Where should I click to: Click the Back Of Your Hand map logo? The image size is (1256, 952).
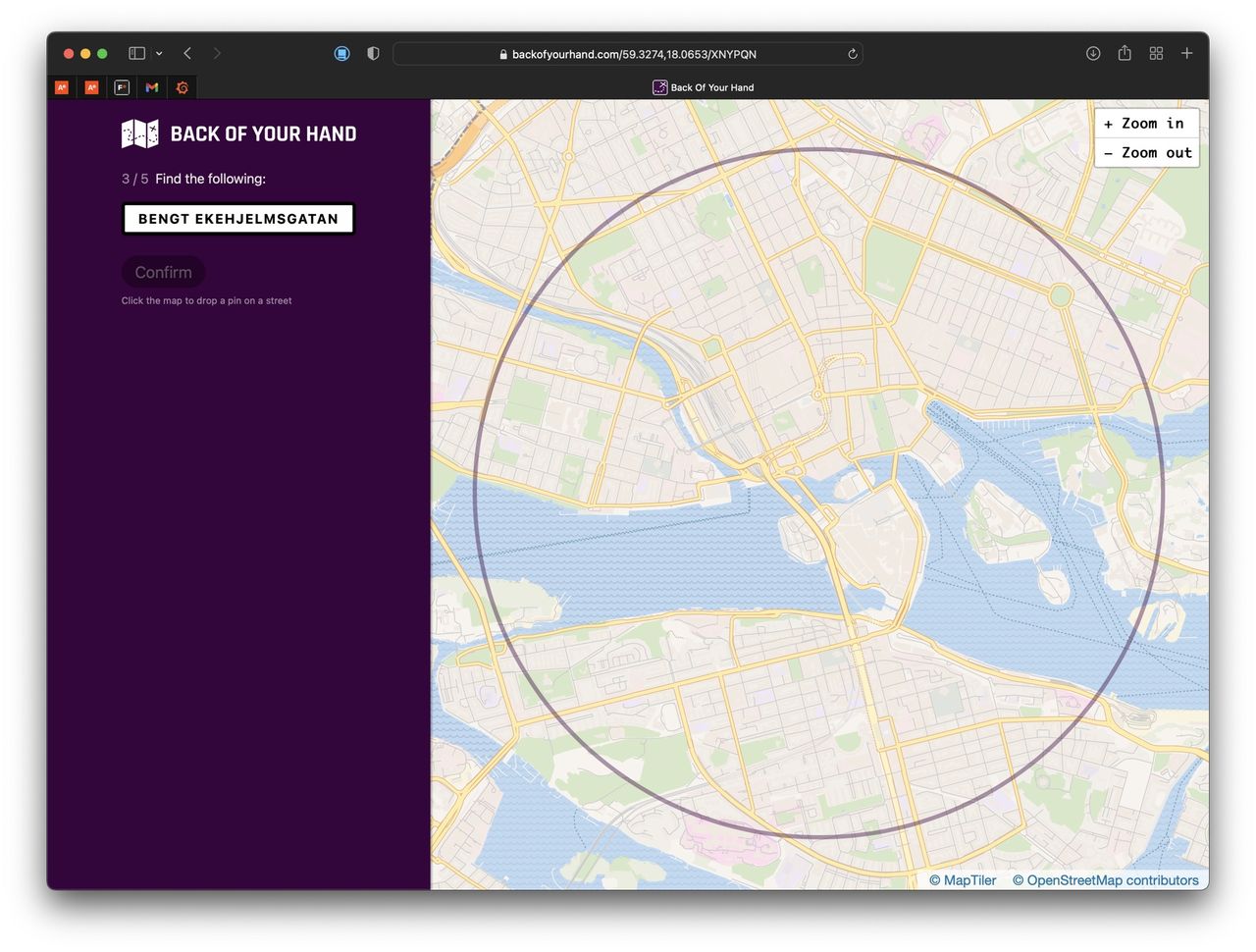tap(139, 133)
